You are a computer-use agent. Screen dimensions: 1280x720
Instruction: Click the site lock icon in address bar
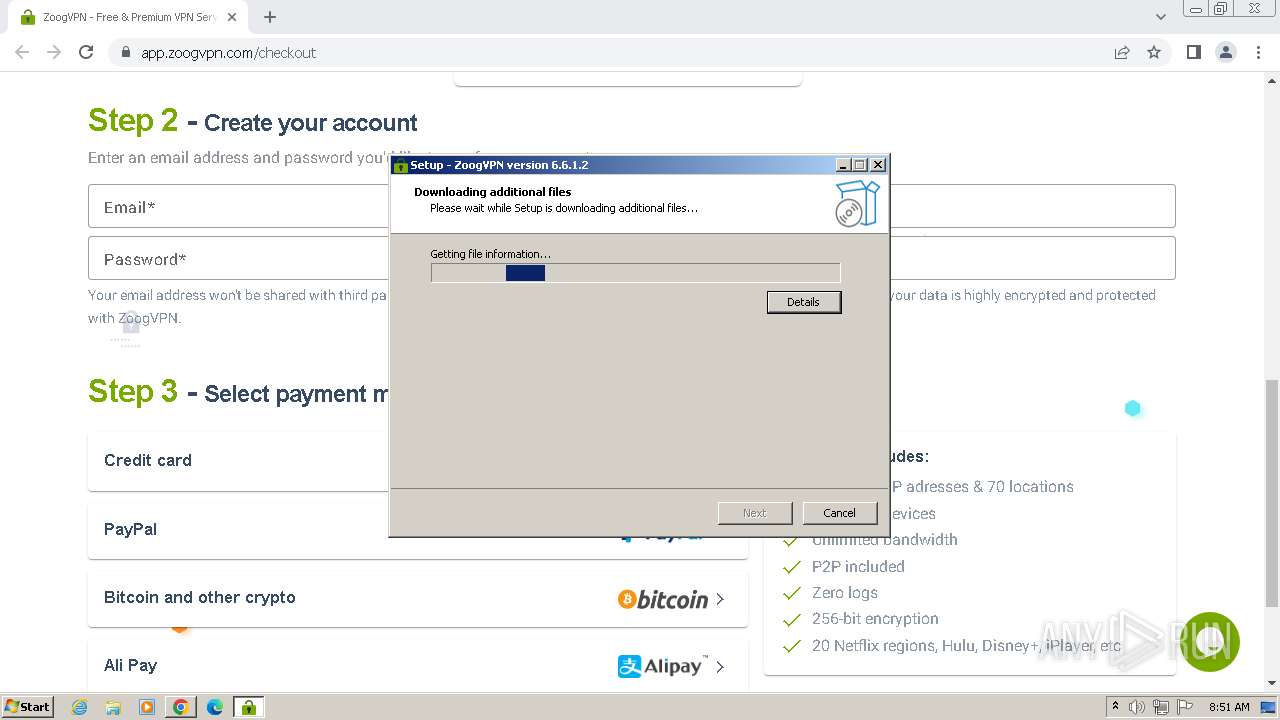125,53
